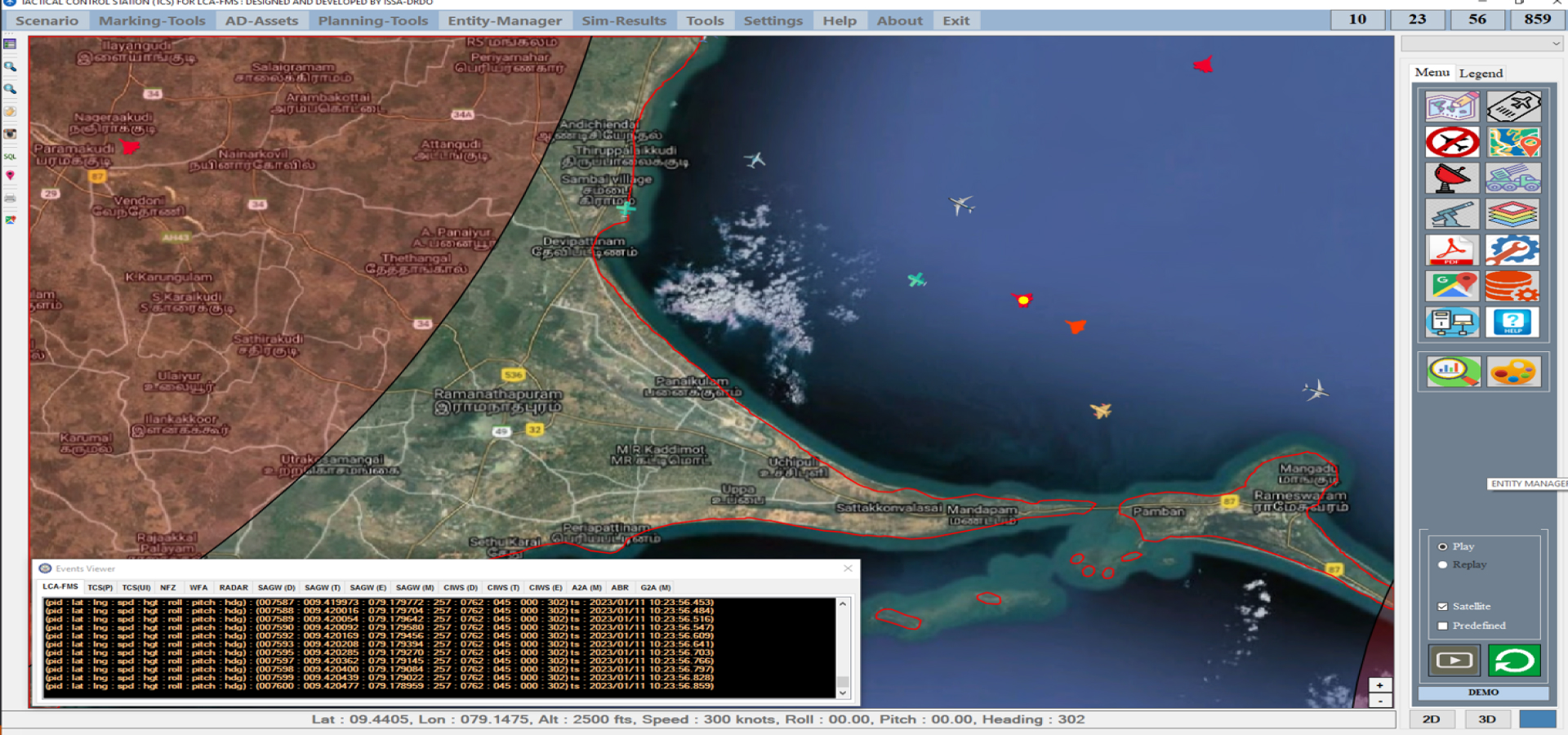Viewport: 1568px width, 735px height.
Task: Select the NFZ tab in Events Viewer
Action: coord(167,587)
